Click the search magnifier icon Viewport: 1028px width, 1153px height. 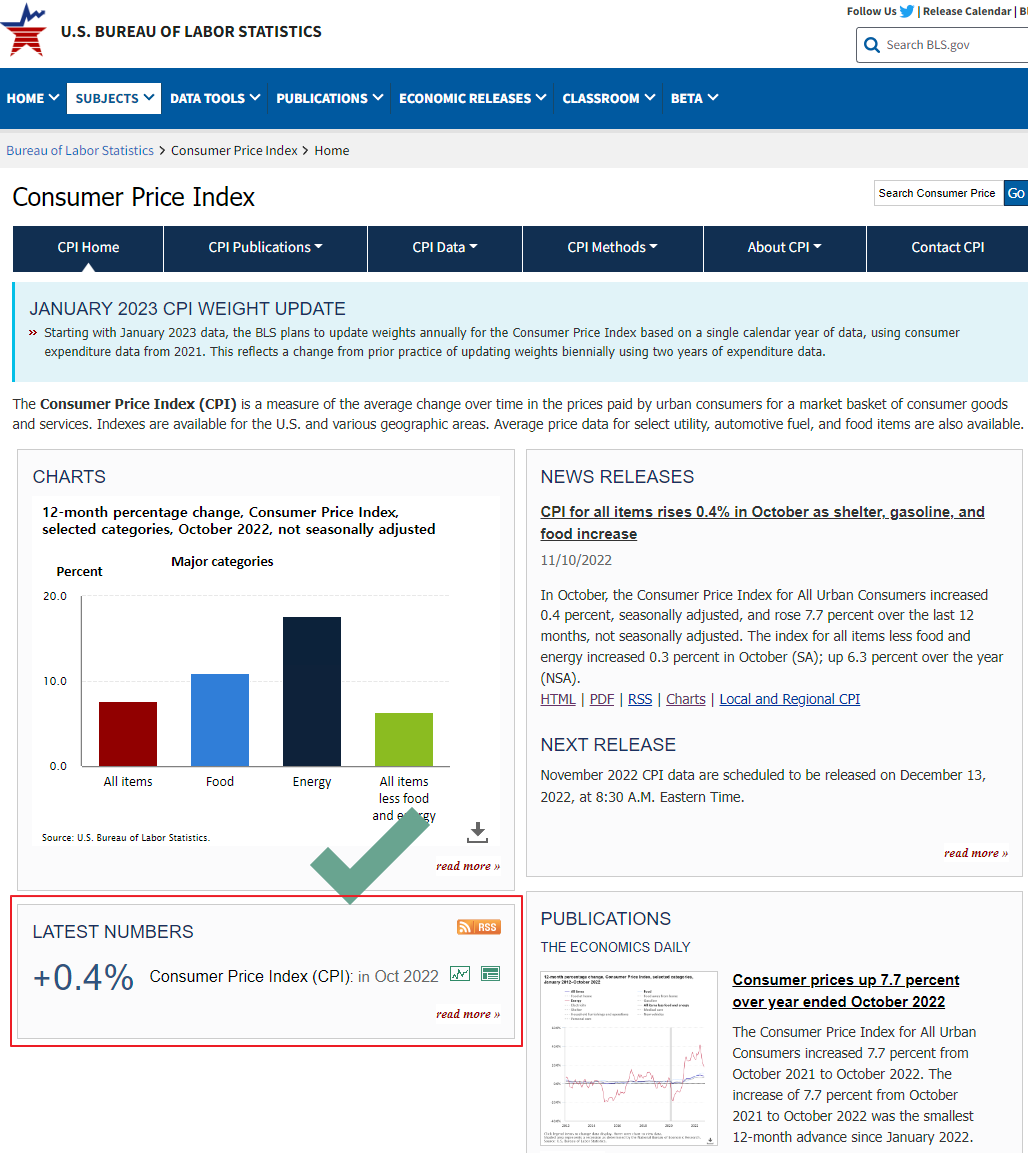tap(872, 45)
